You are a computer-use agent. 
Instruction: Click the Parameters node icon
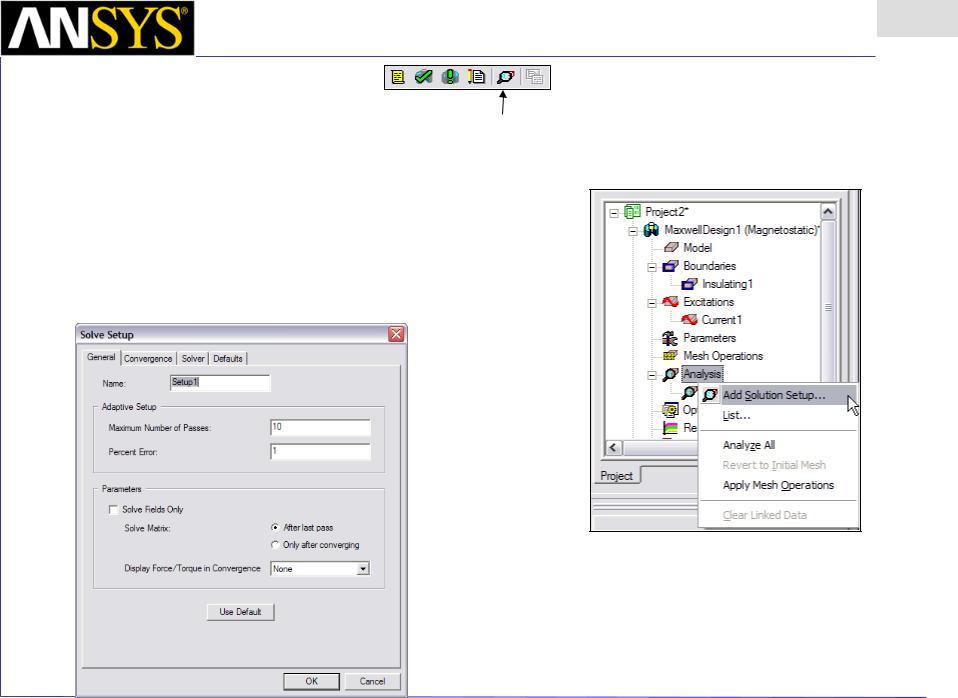click(671, 337)
